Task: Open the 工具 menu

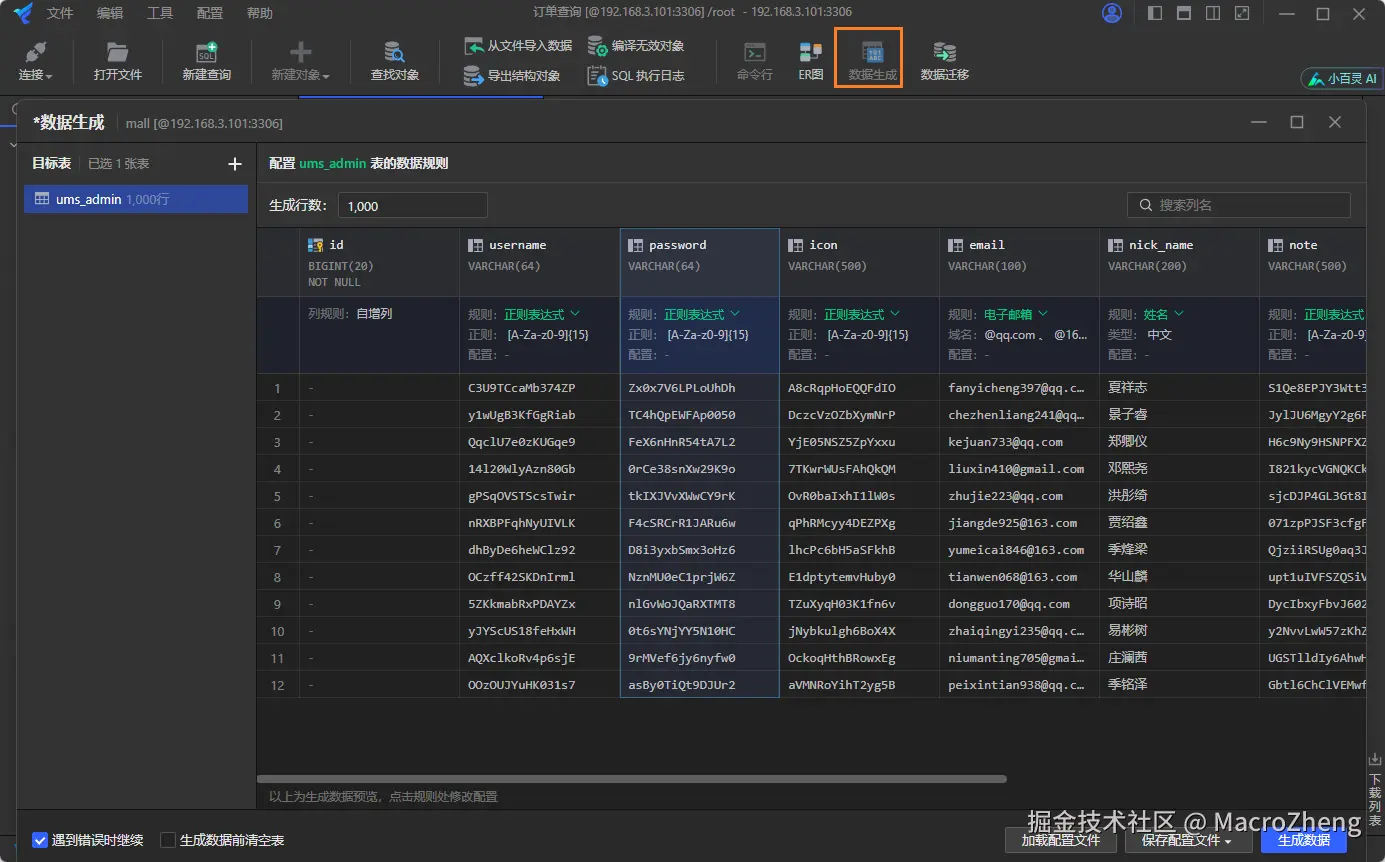Action: (x=160, y=13)
